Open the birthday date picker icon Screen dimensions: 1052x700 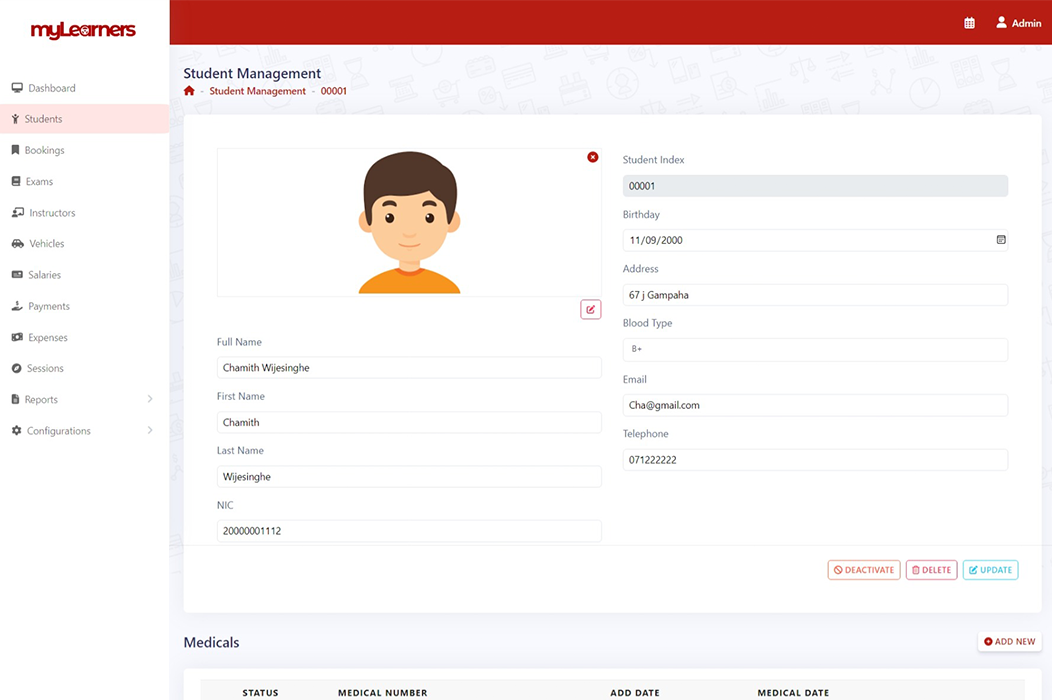pyautogui.click(x=1001, y=240)
